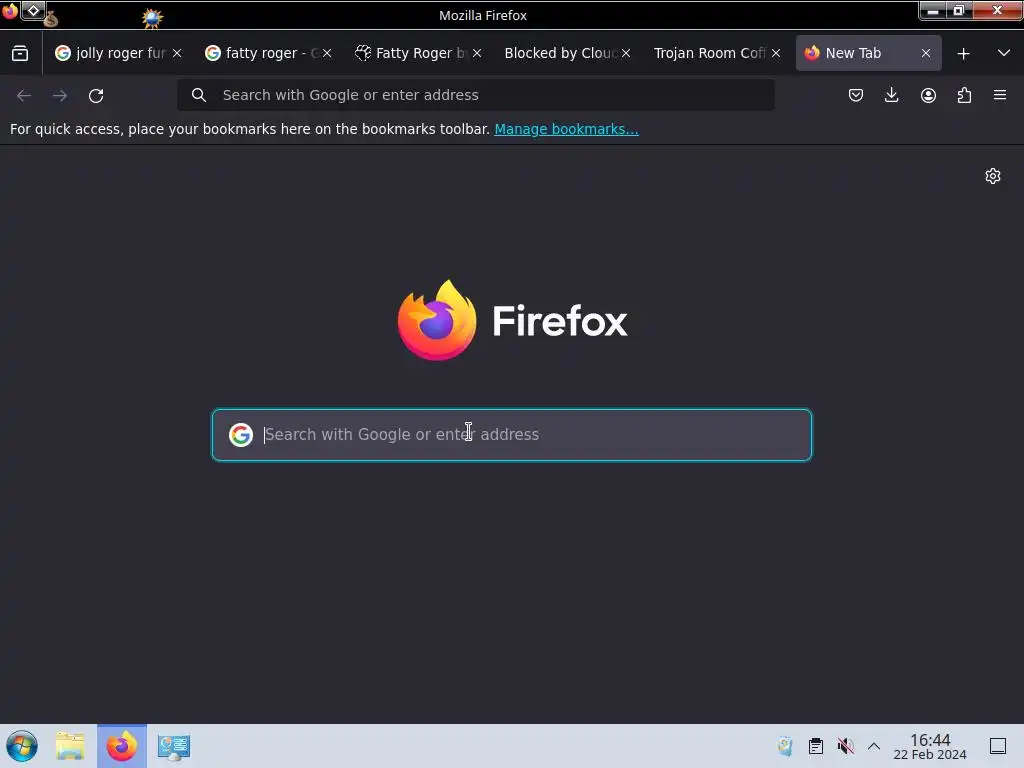The image size is (1024, 768).
Task: Close the jolly roger tab
Action: pos(177,54)
